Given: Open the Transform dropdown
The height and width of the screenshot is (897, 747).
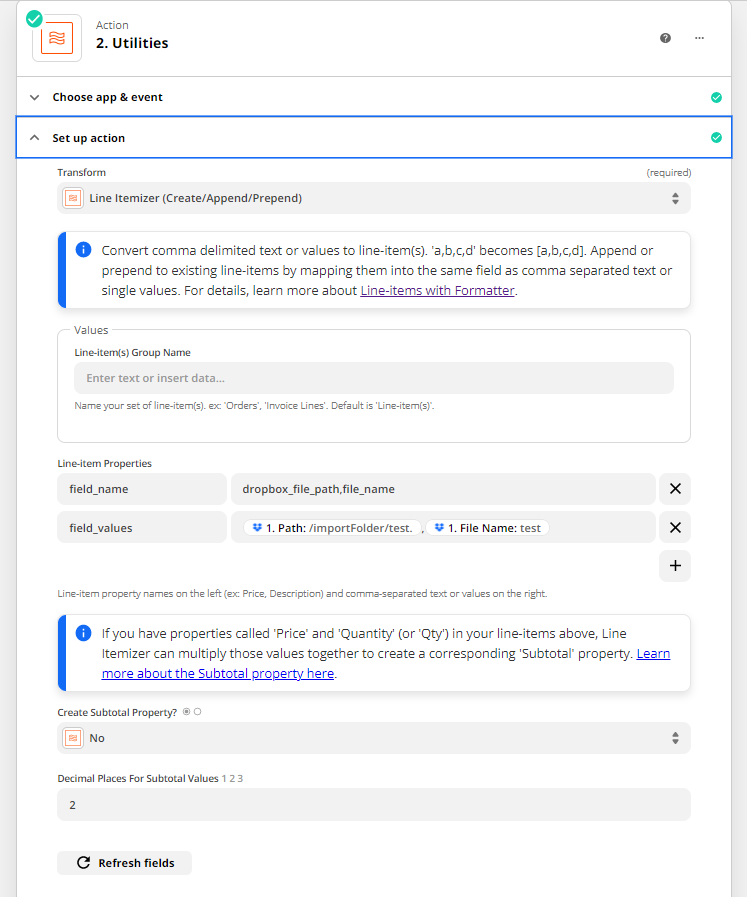Looking at the screenshot, I should pos(374,198).
